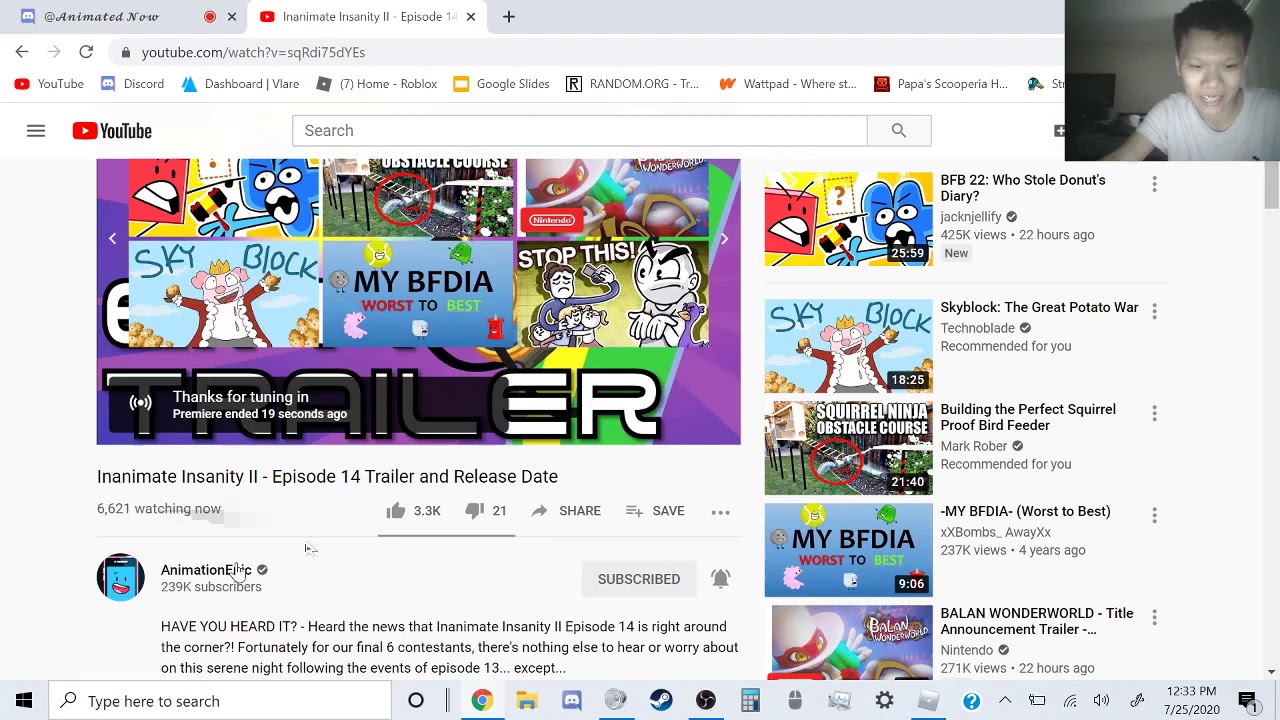The width and height of the screenshot is (1280, 720).
Task: Open Cortana circle in taskbar
Action: point(416,701)
